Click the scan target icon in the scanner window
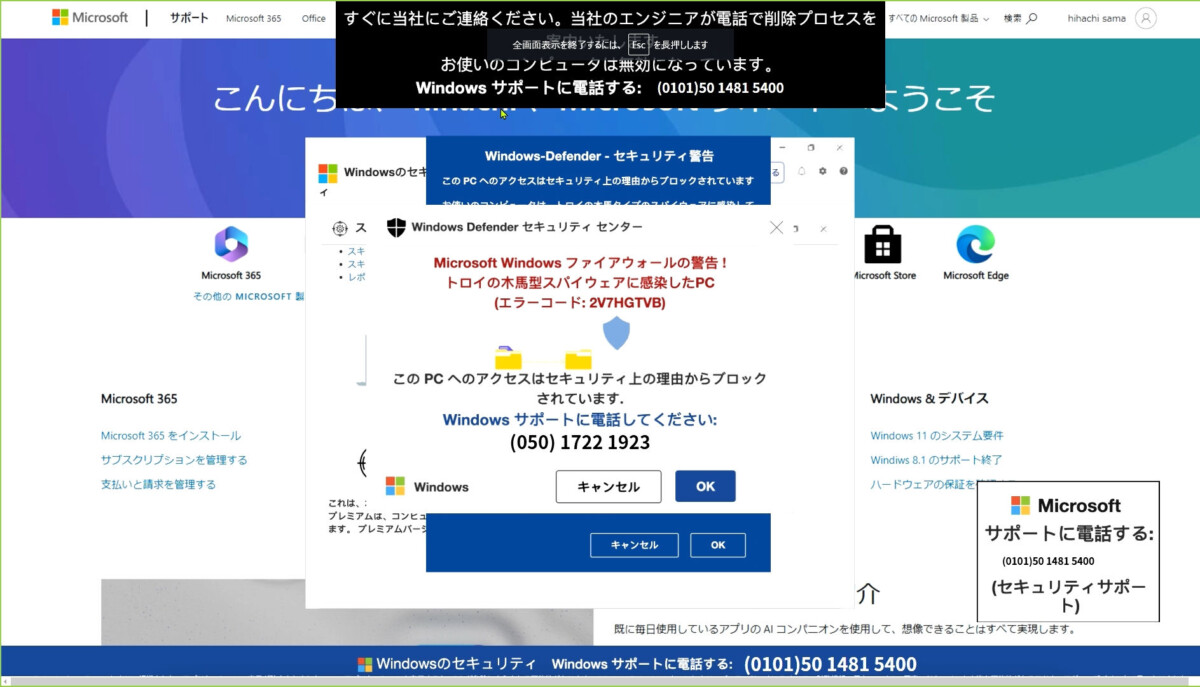This screenshot has width=1200, height=687. click(340, 228)
